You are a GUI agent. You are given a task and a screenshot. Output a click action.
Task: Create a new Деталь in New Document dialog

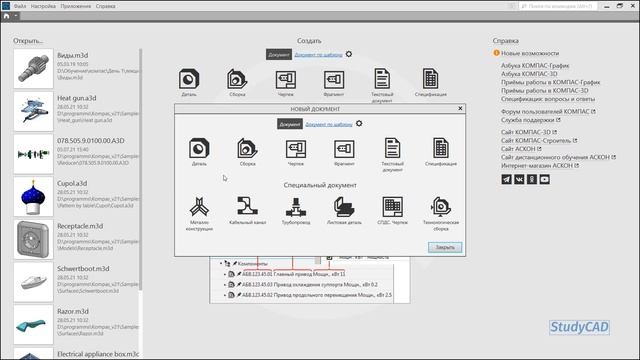(199, 151)
